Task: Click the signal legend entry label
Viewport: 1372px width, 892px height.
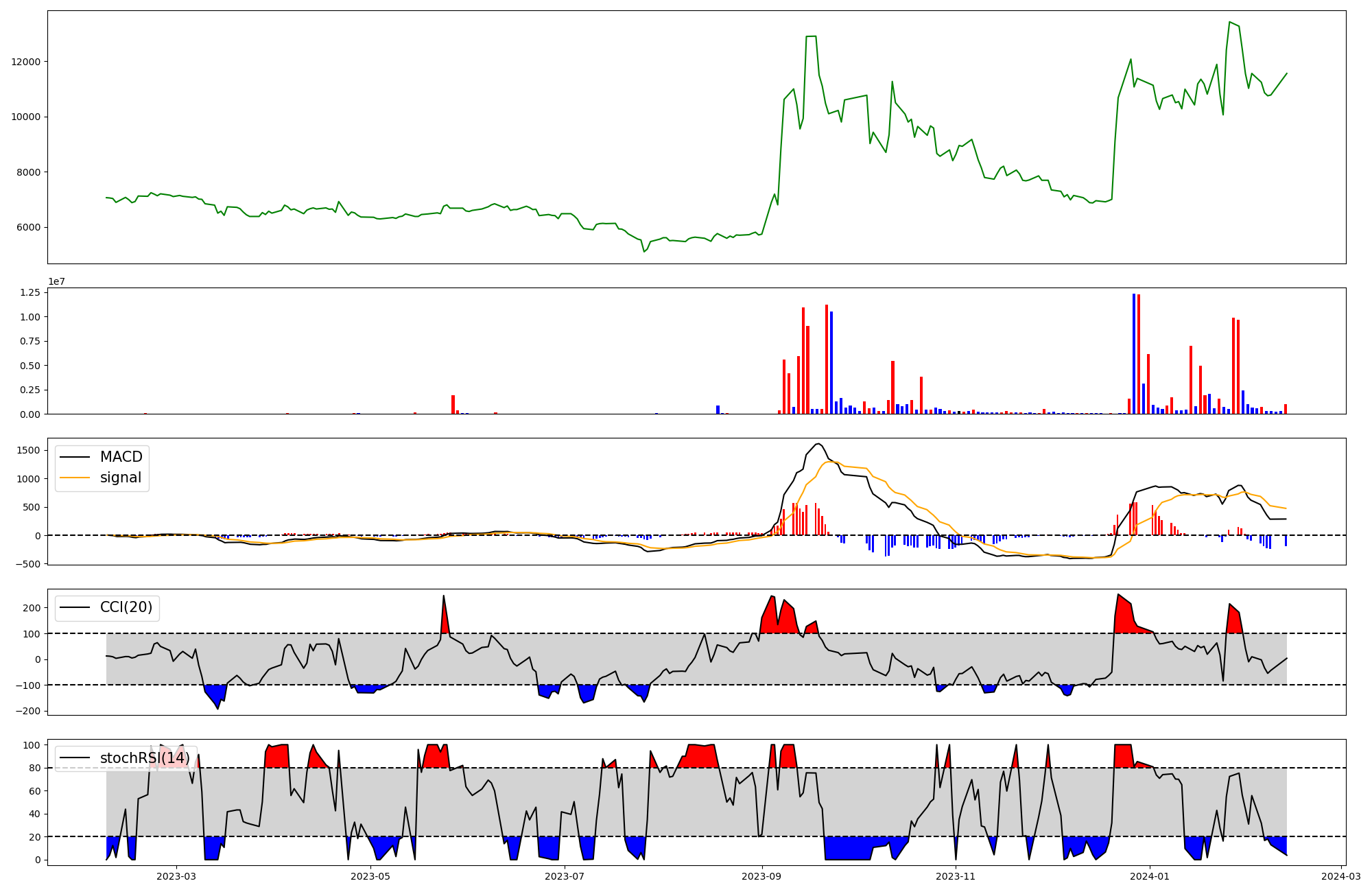Action: coord(120,478)
